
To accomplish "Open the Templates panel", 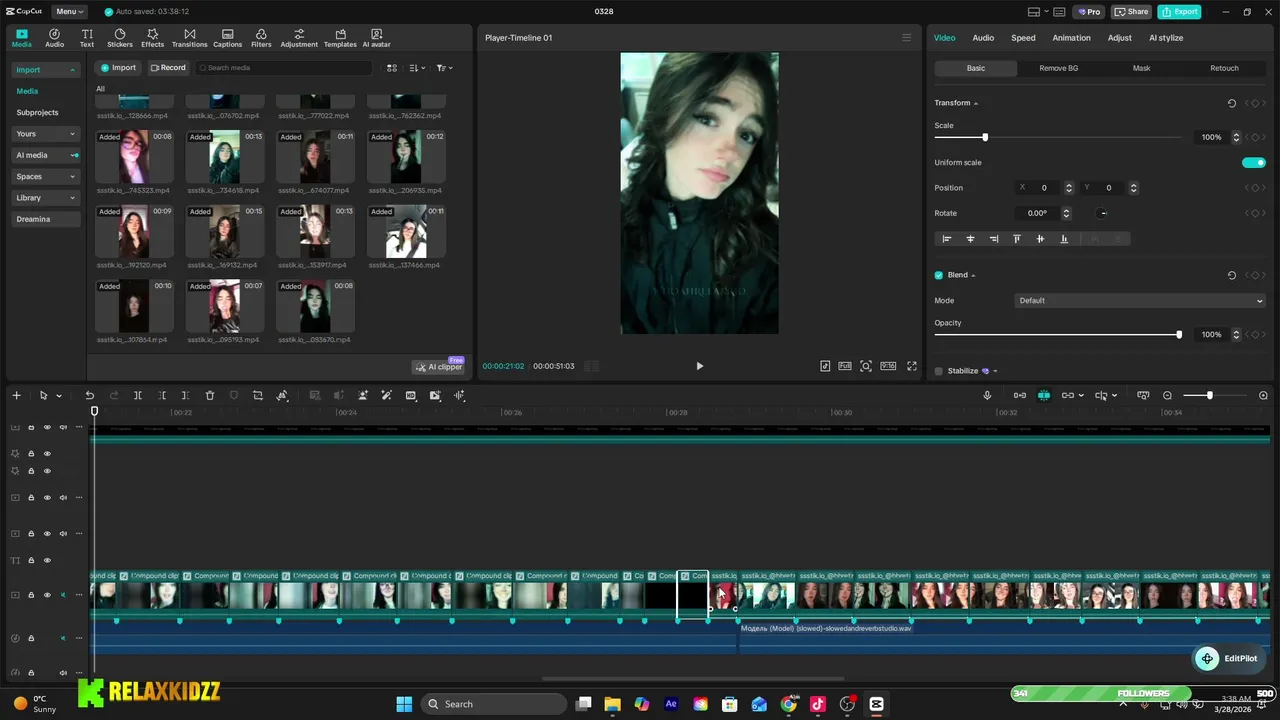I will coord(340,38).
